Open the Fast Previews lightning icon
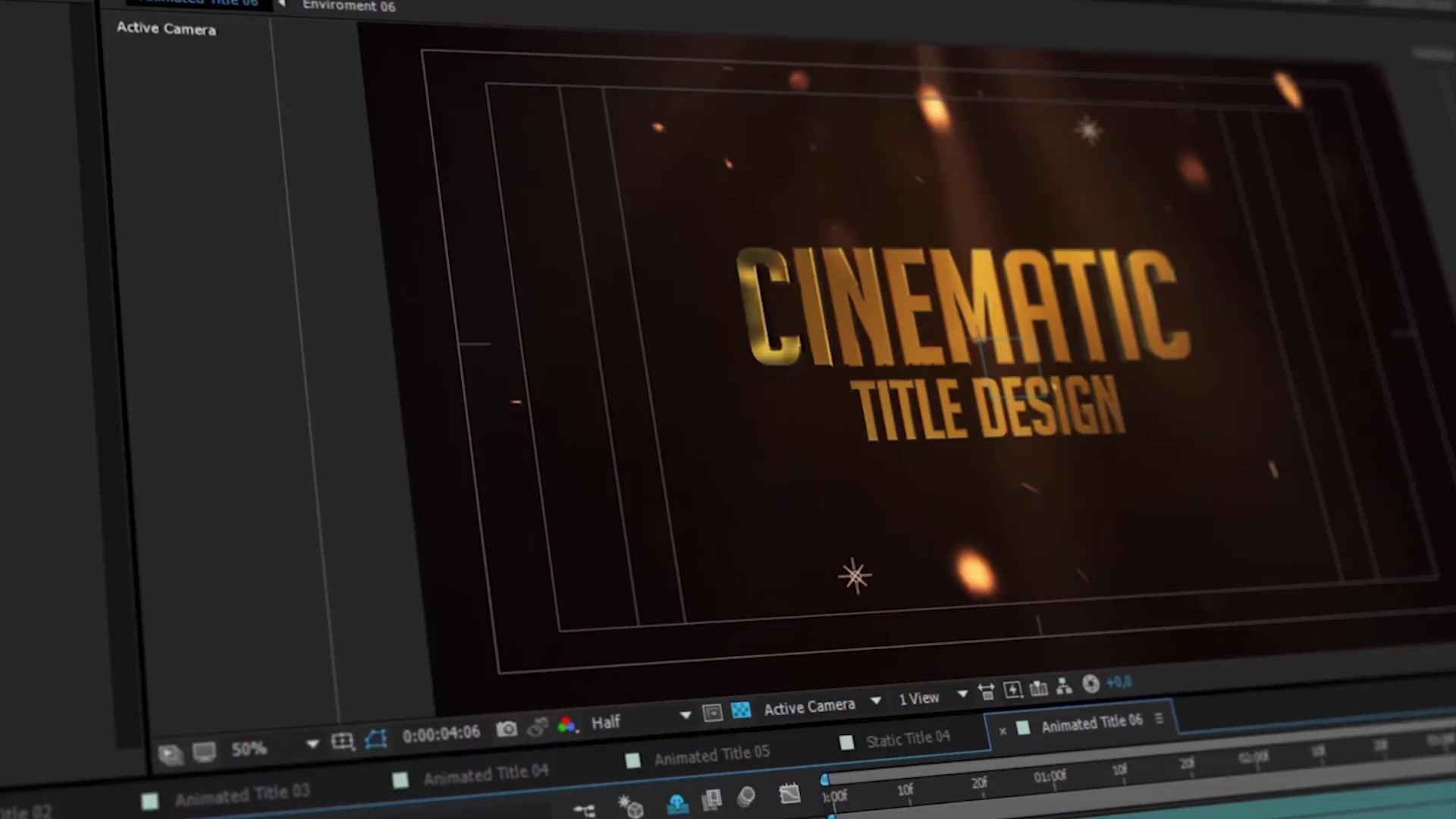This screenshot has width=1456, height=819. [x=1013, y=689]
